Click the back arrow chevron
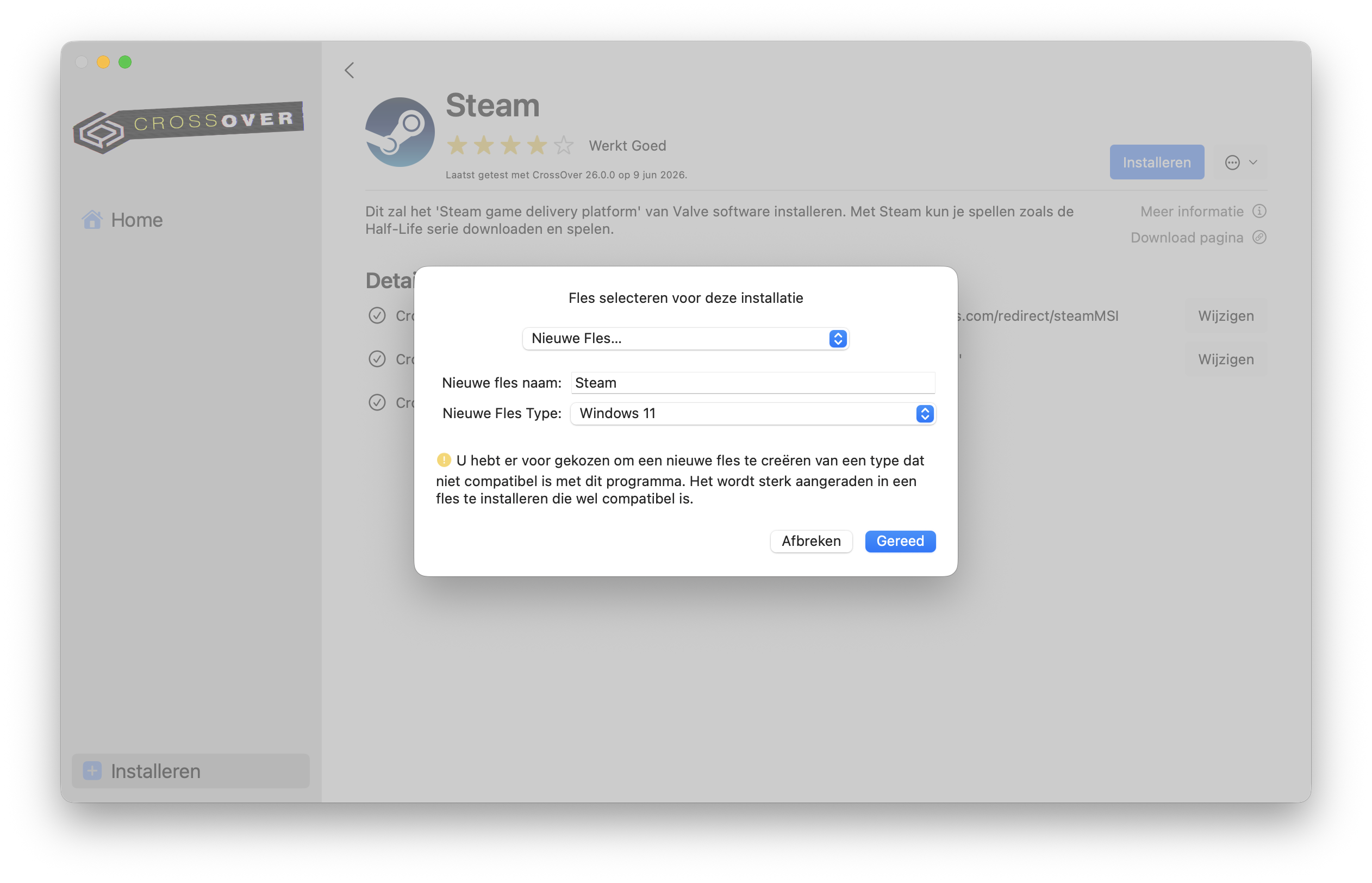This screenshot has width=1372, height=883. (349, 70)
